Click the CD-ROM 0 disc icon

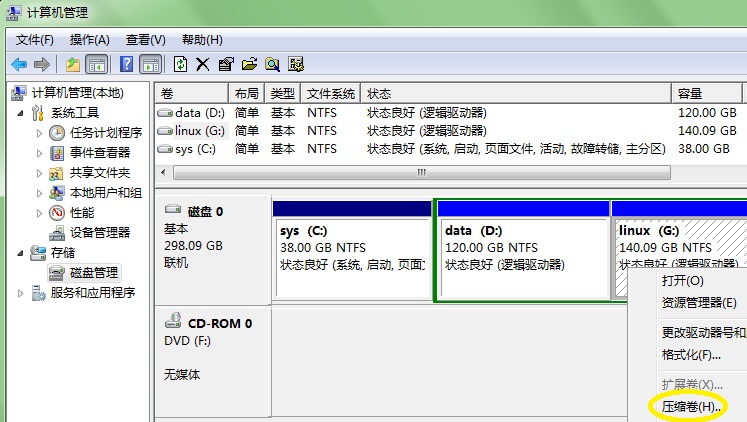pos(173,320)
